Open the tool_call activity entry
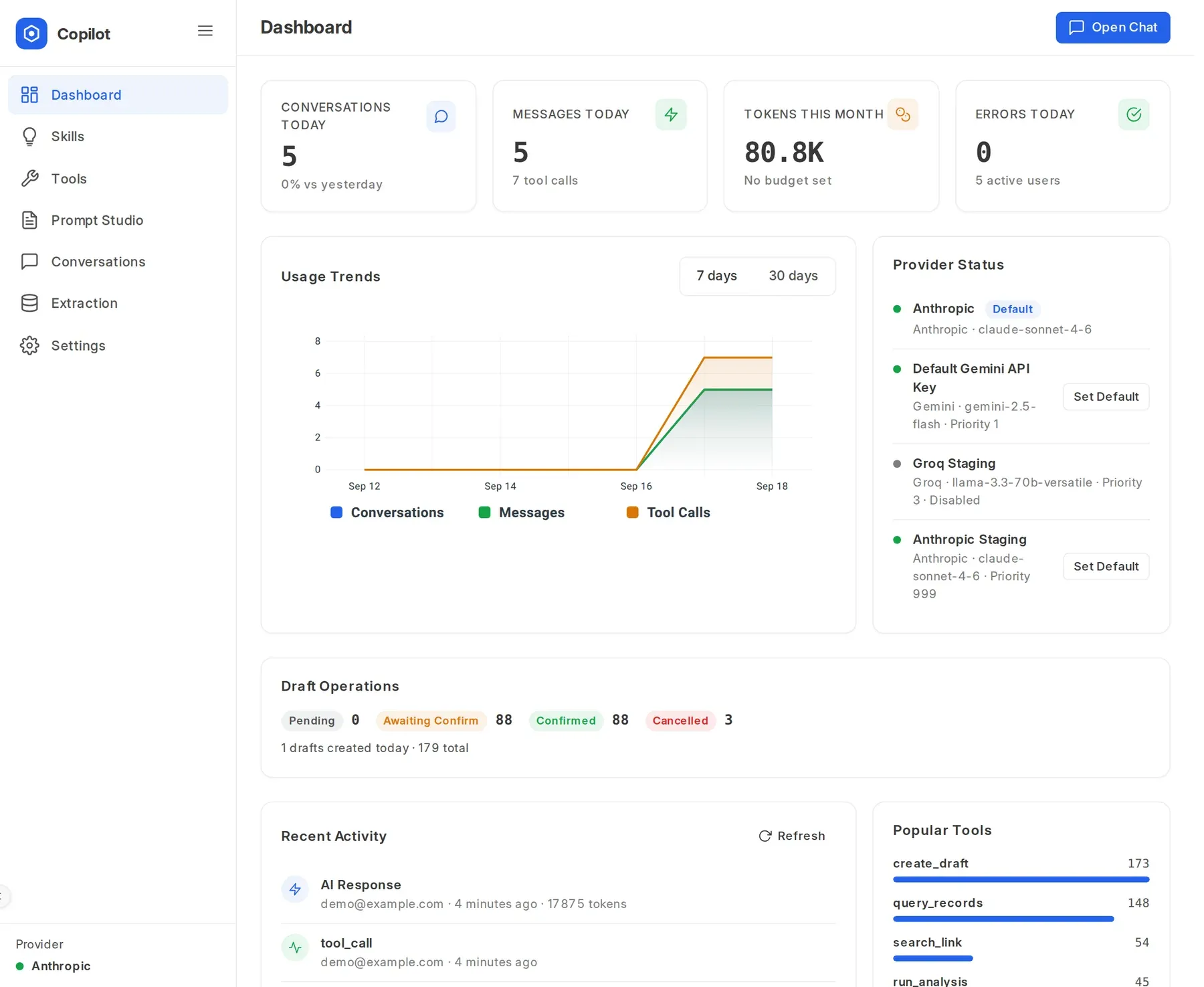 click(558, 952)
